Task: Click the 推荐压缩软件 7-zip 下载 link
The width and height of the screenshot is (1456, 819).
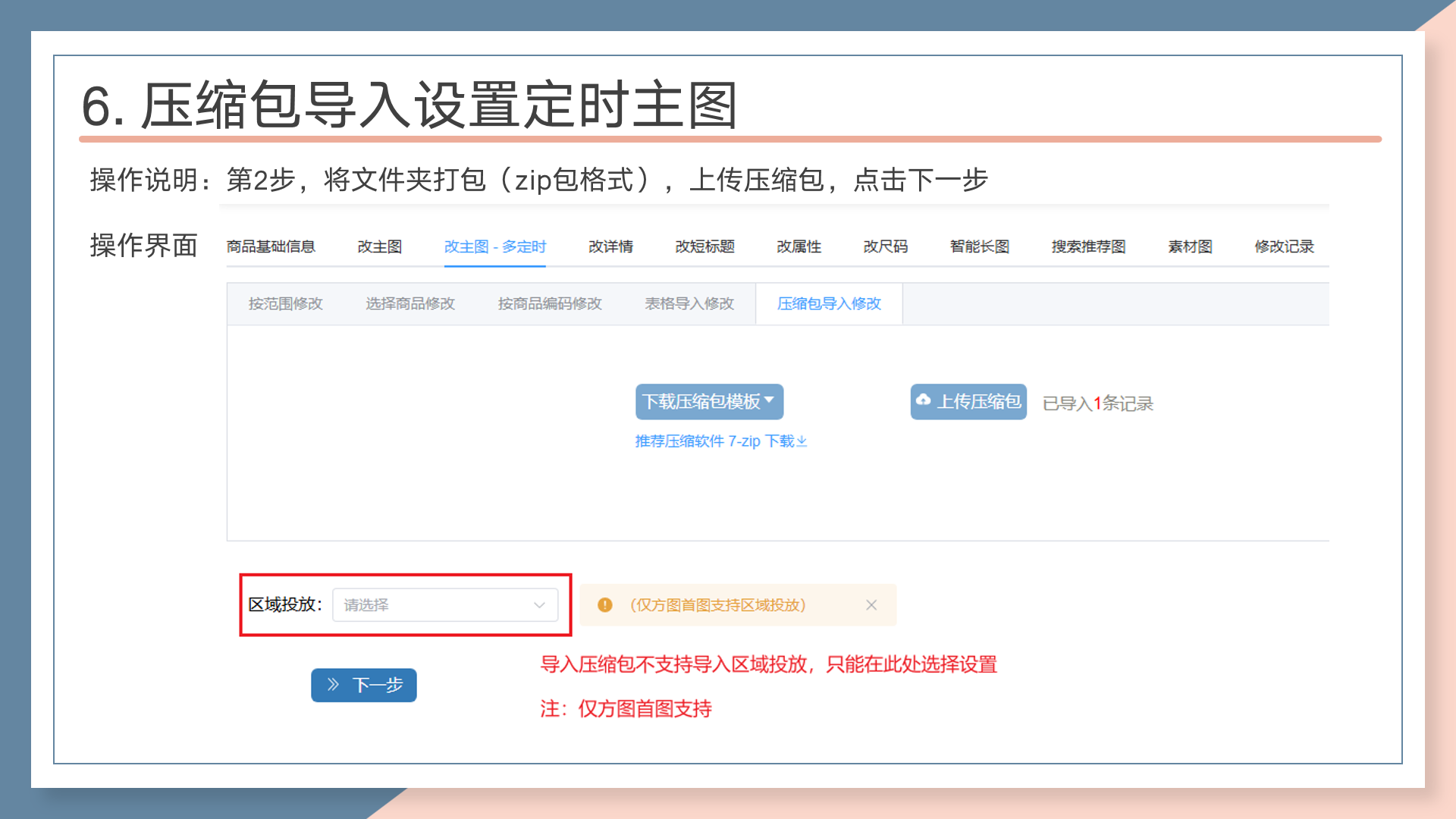Action: click(714, 441)
